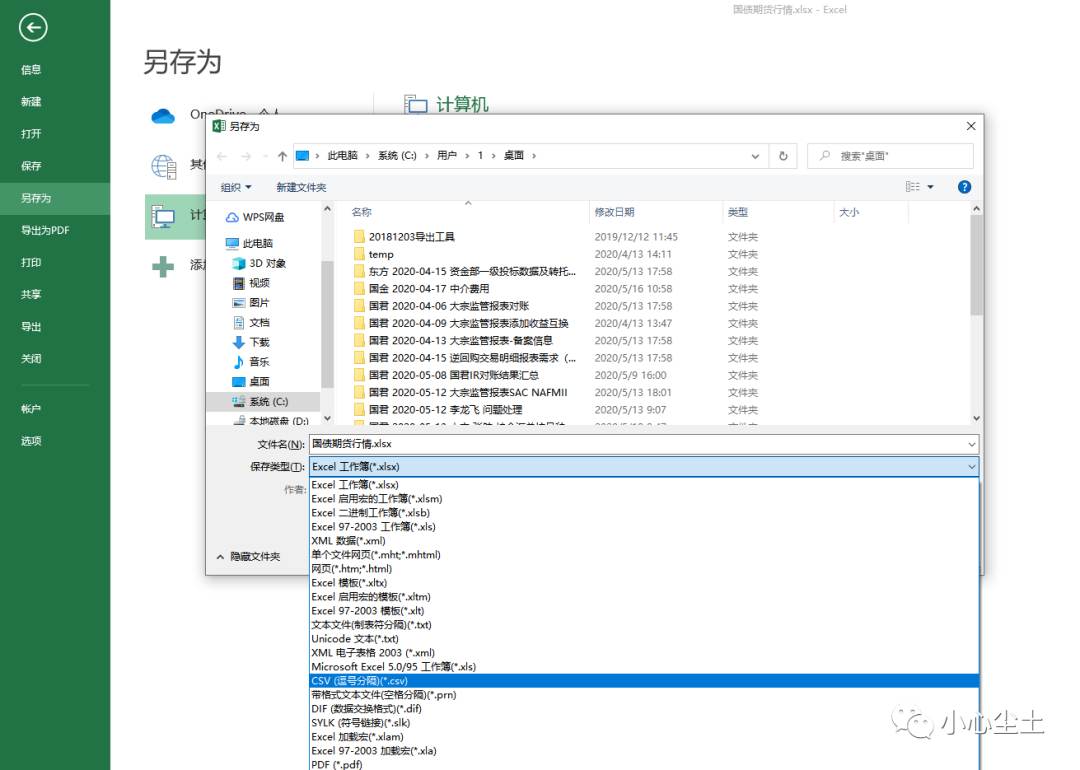This screenshot has height=770, width=1080.
Task: Click the refresh button beside the address bar
Action: coord(783,156)
